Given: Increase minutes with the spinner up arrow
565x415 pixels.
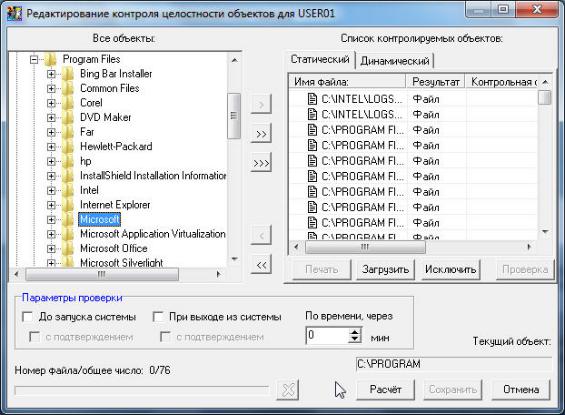Looking at the screenshot, I should tap(355, 332).
